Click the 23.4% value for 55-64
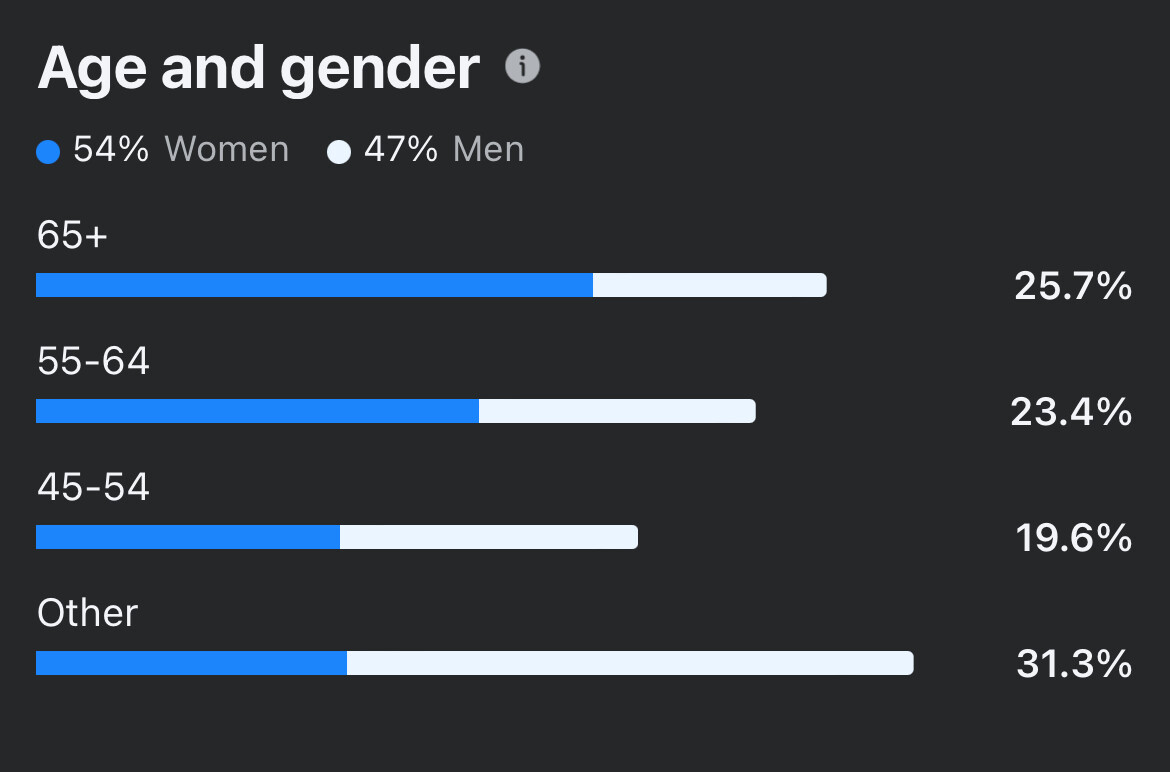The height and width of the screenshot is (772, 1170). [x=1071, y=412]
